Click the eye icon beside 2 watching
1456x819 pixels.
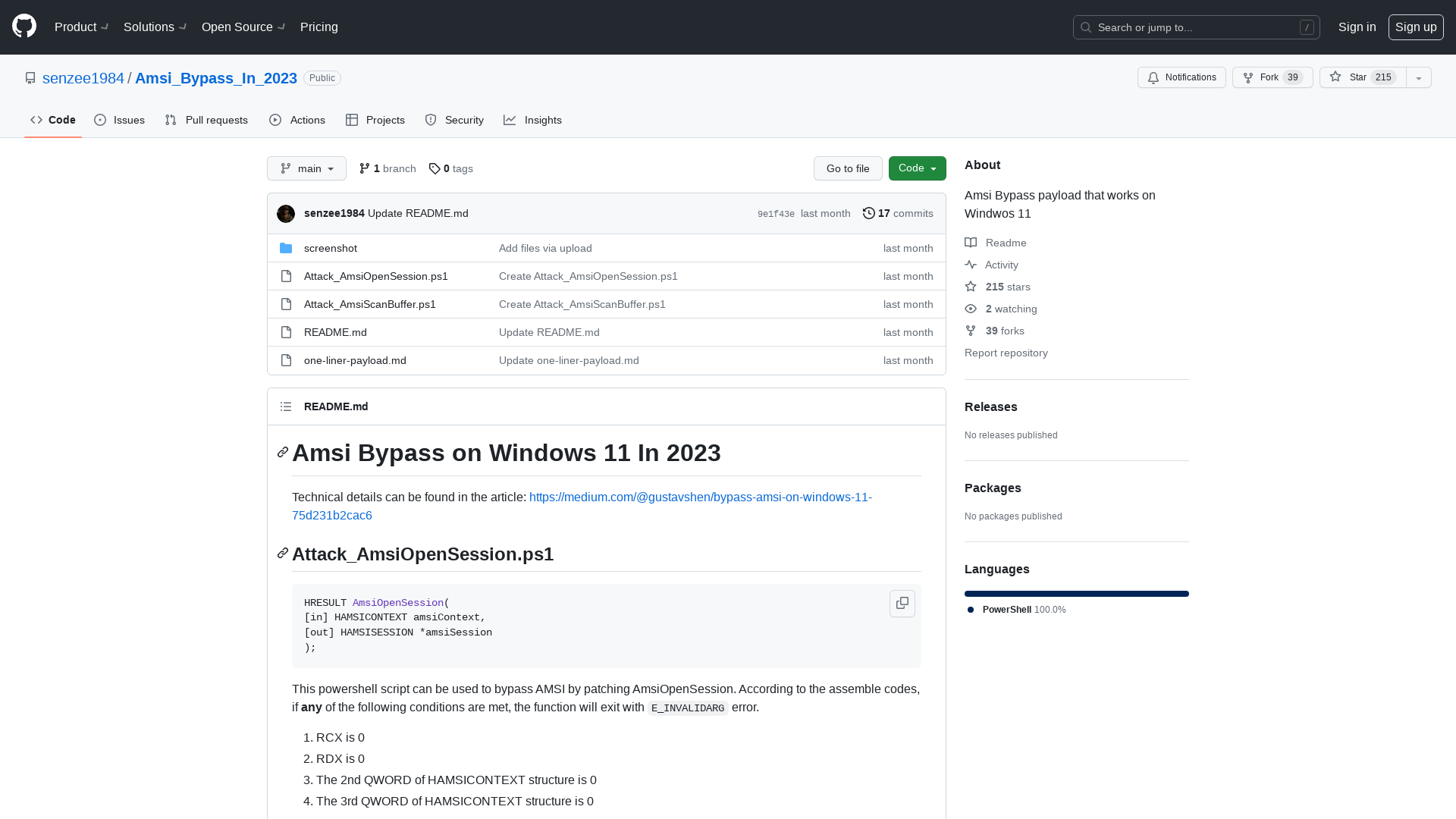971,309
